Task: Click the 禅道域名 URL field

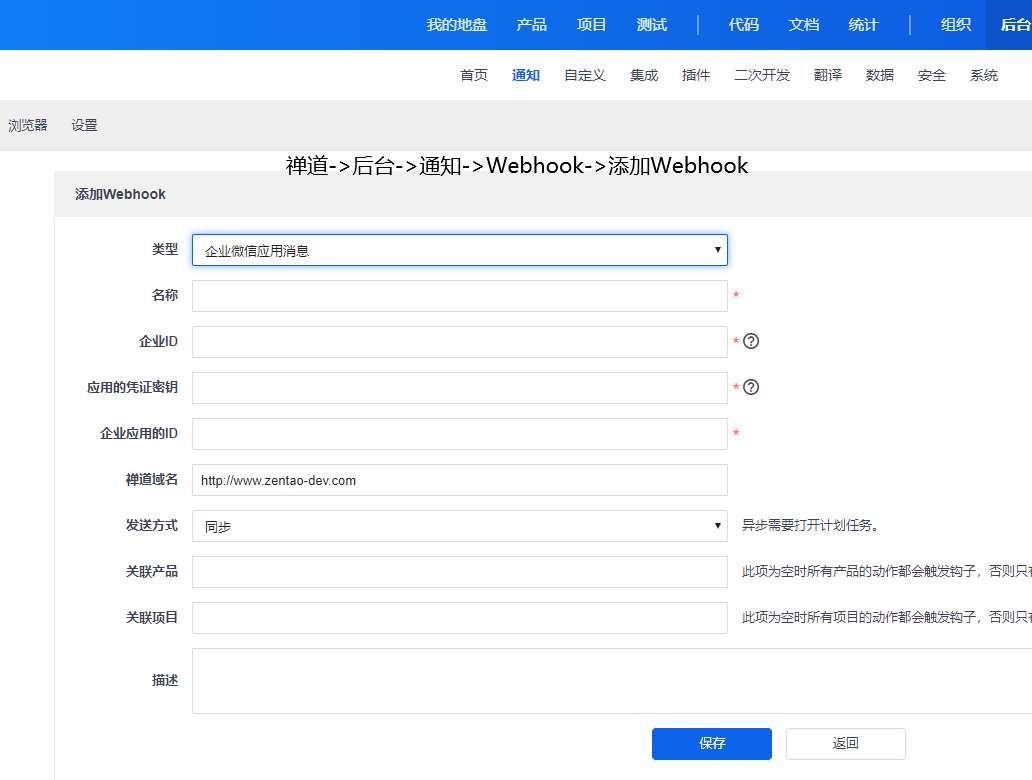Action: pyautogui.click(x=459, y=480)
